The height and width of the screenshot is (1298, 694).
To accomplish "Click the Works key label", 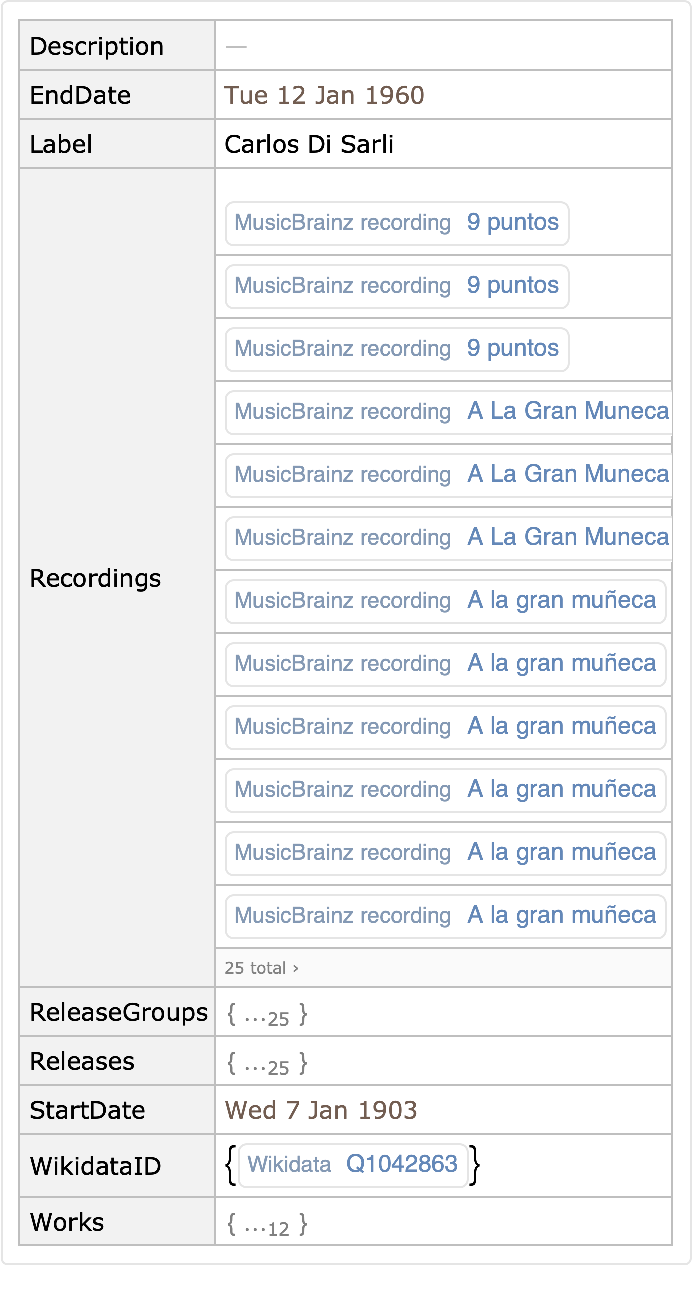I will click(67, 1223).
